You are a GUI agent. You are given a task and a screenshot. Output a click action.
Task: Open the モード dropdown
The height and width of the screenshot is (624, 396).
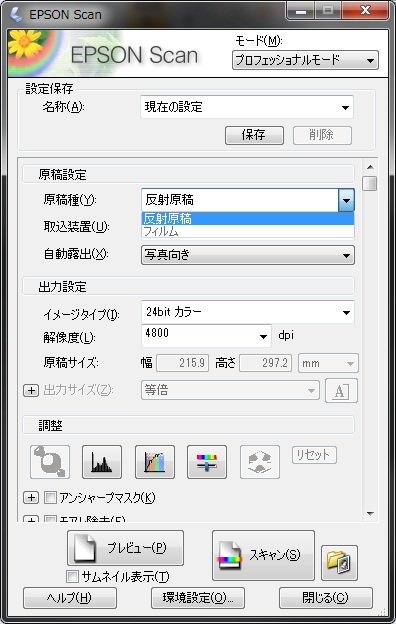click(305, 60)
